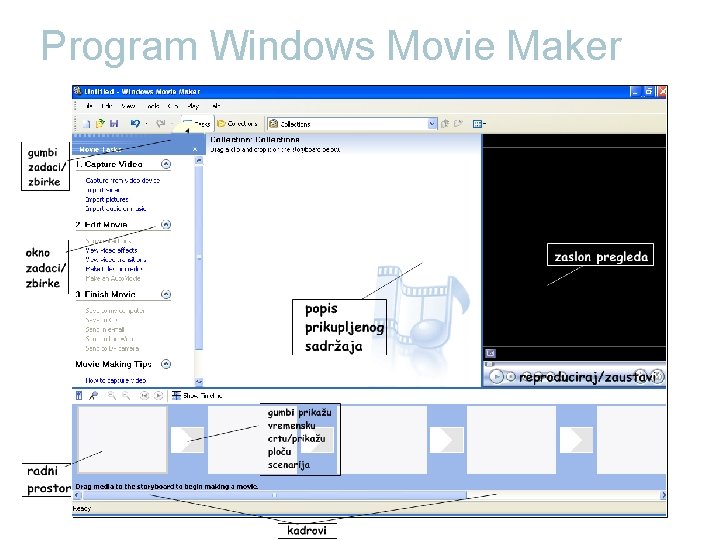Click Make titles or credits link
This screenshot has height=540, width=720.
(x=114, y=269)
